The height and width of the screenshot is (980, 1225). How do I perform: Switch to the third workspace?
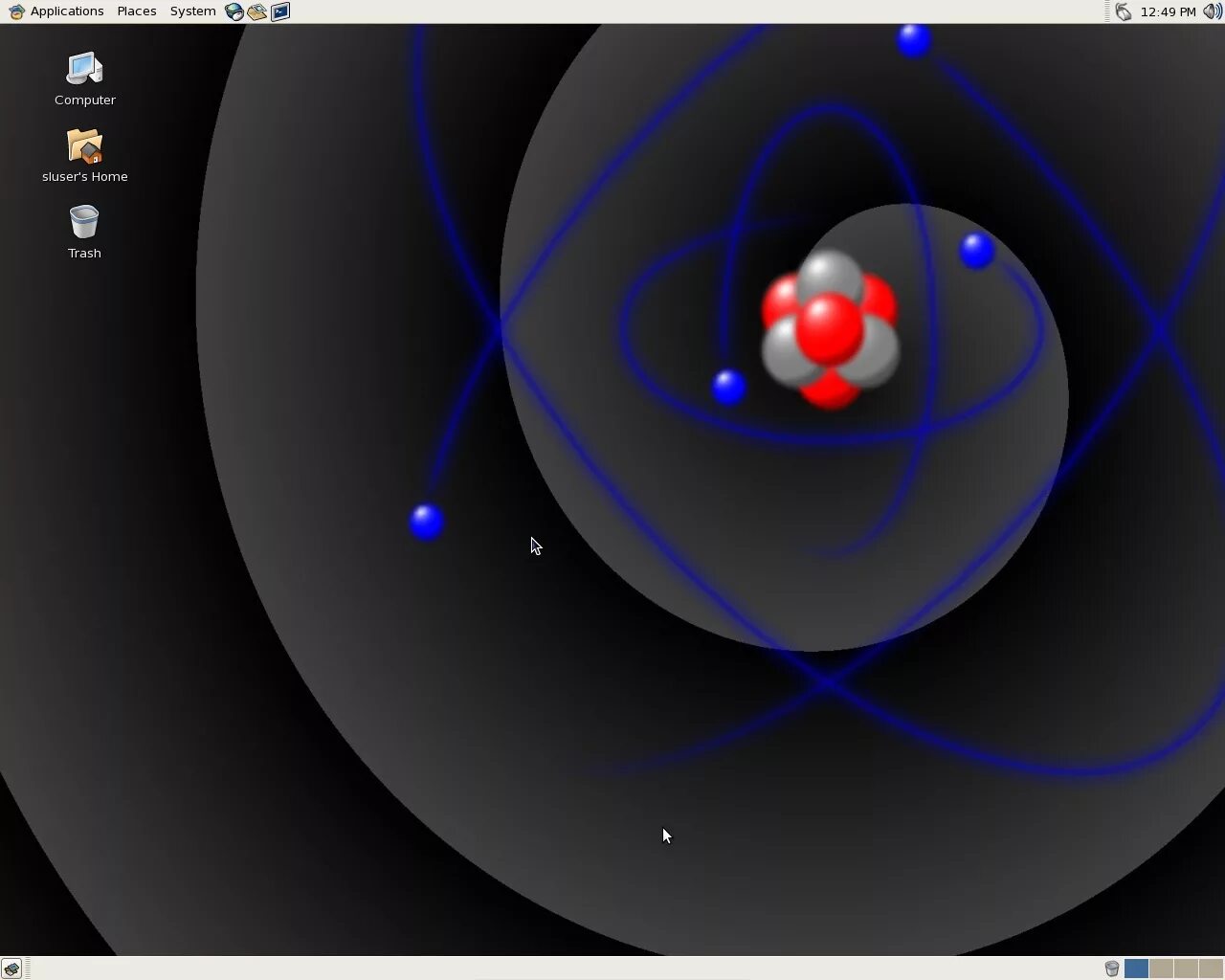point(1186,969)
